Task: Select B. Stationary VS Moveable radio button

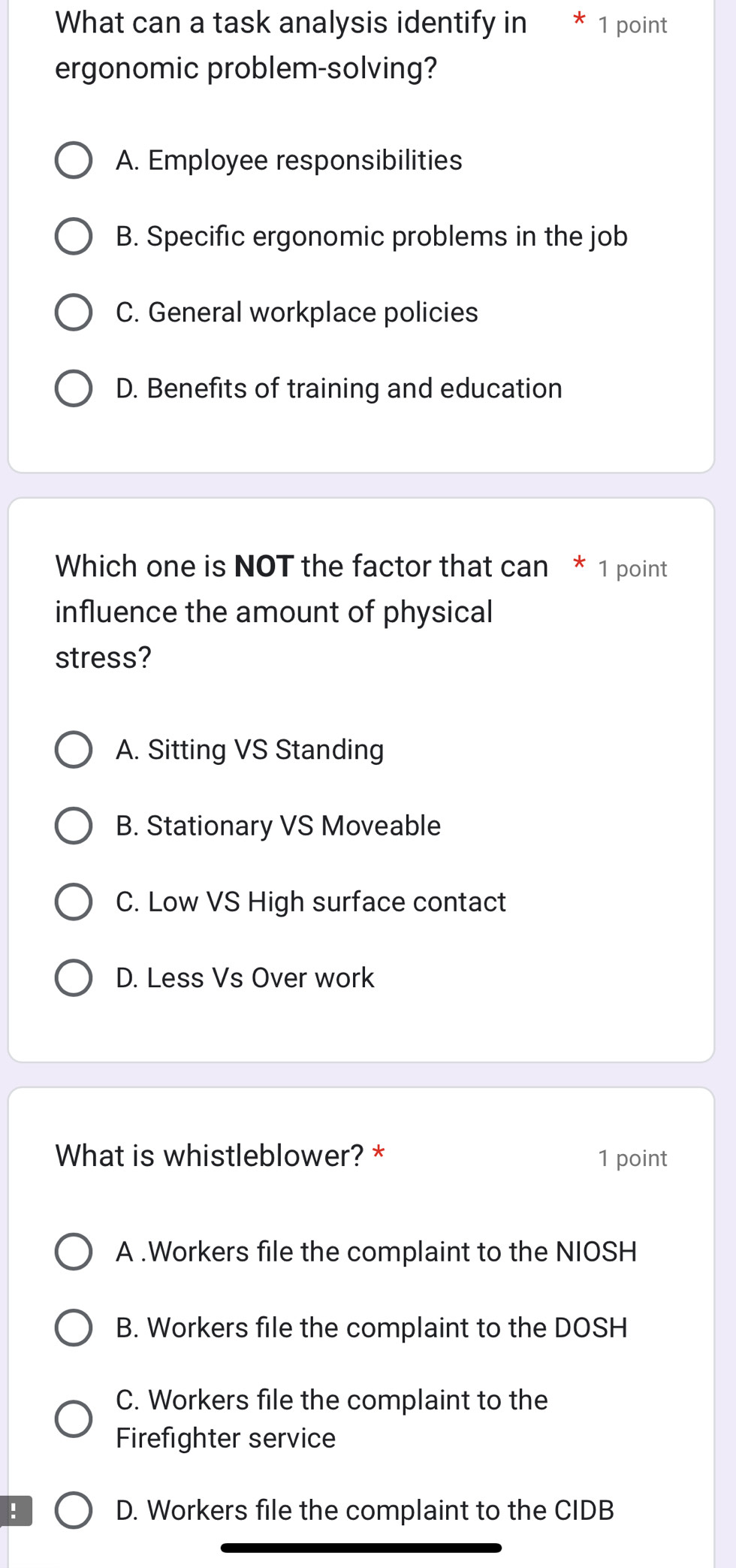Action: (x=74, y=826)
